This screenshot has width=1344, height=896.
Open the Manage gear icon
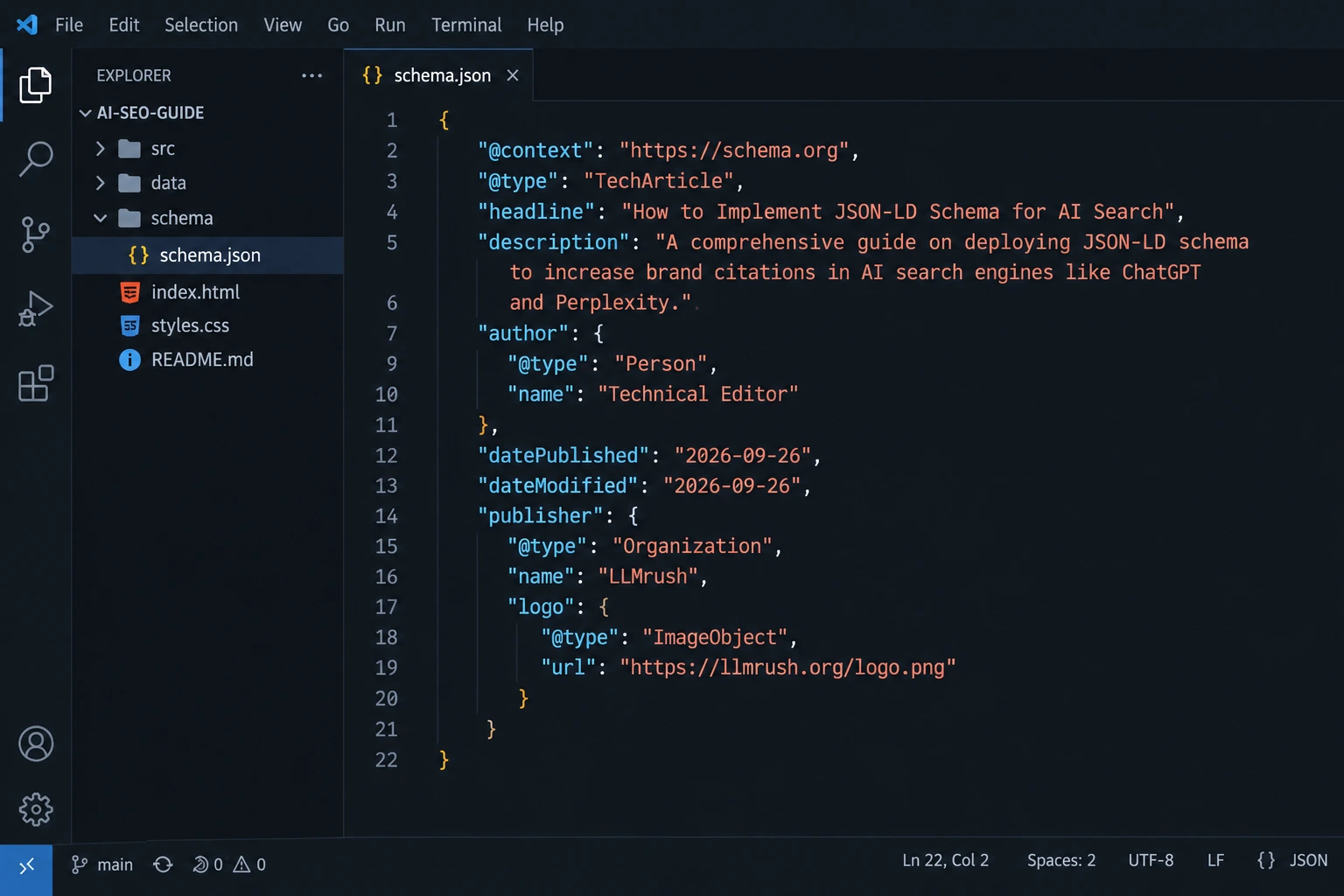(36, 809)
